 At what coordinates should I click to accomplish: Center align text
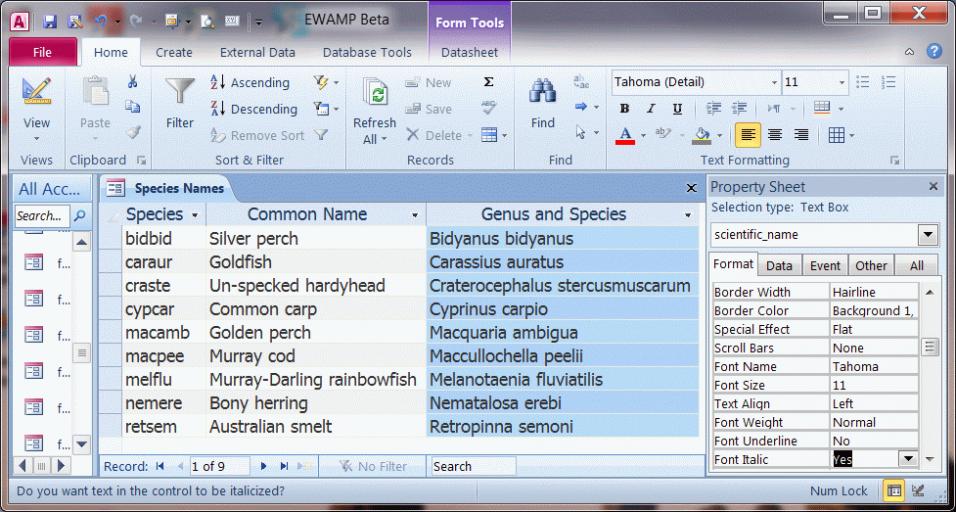point(774,135)
